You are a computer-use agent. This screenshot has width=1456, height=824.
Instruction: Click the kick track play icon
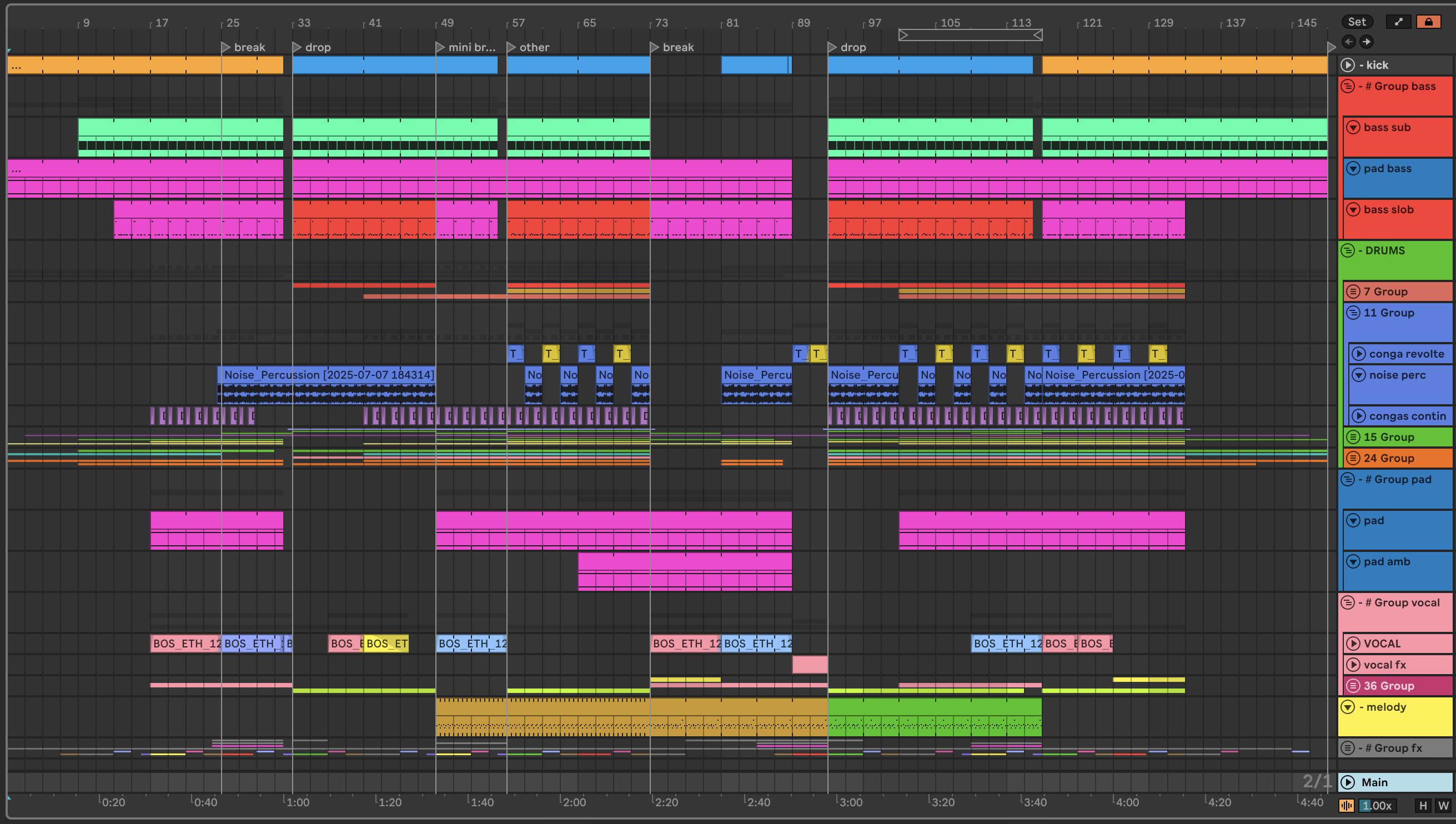point(1348,65)
